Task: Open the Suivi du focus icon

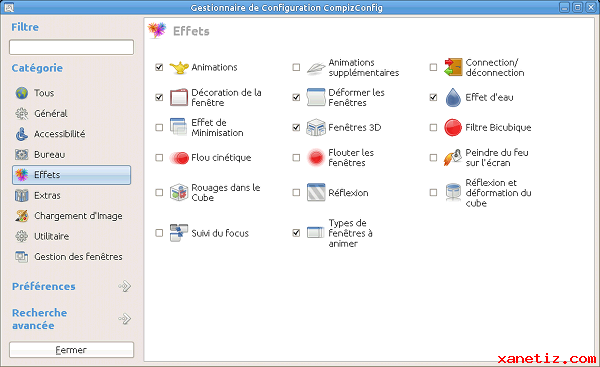Action: 179,233
